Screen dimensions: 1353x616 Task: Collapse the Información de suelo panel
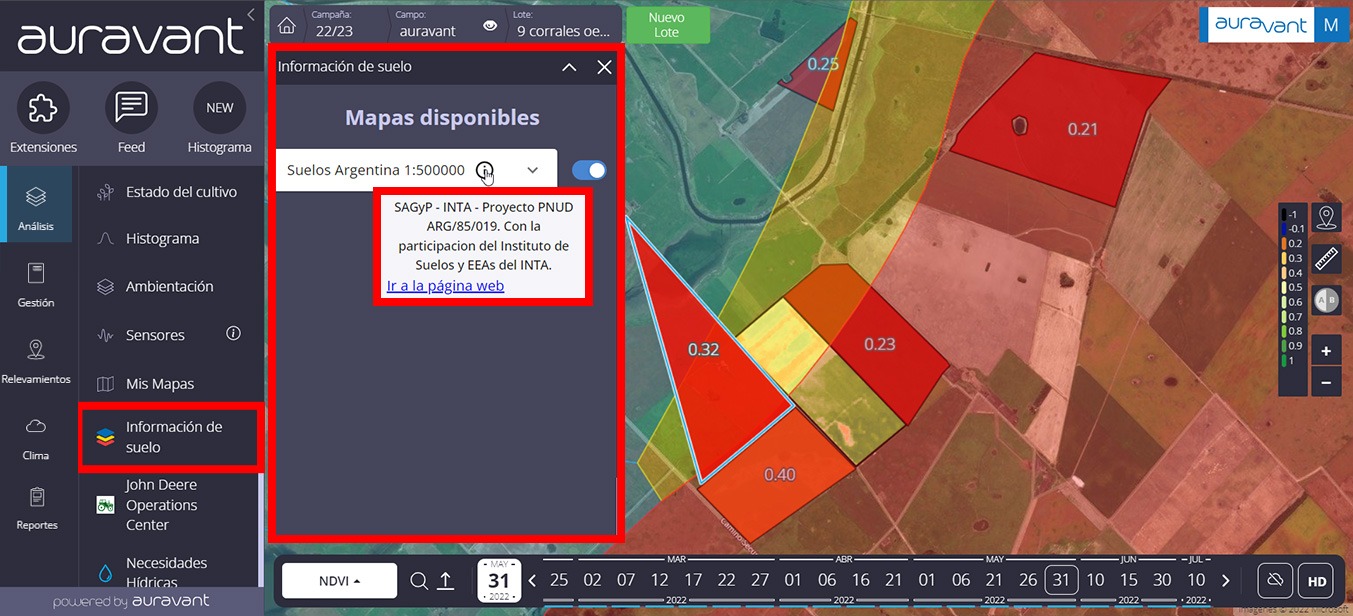tap(569, 67)
